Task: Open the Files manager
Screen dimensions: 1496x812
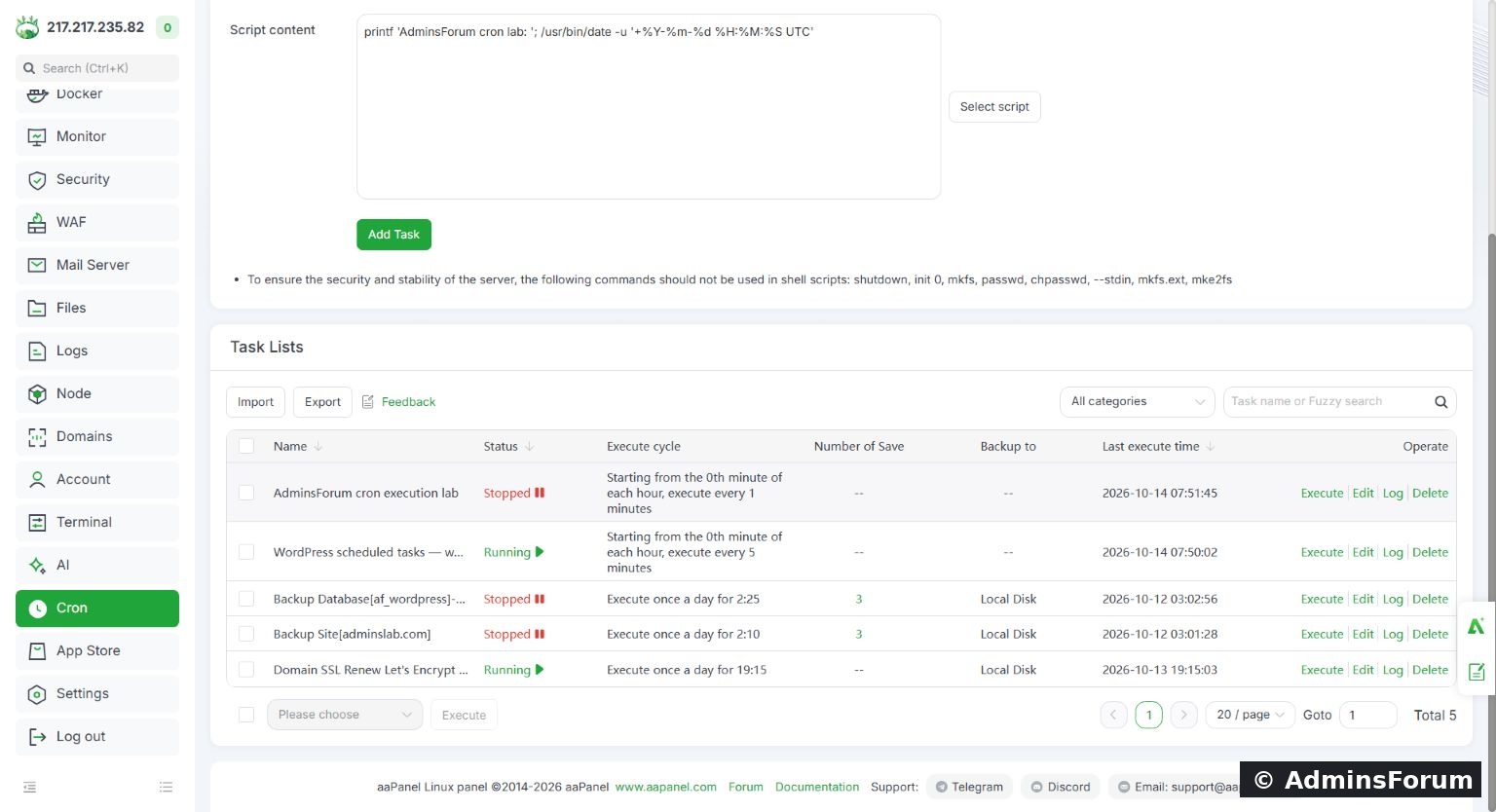Action: point(97,308)
